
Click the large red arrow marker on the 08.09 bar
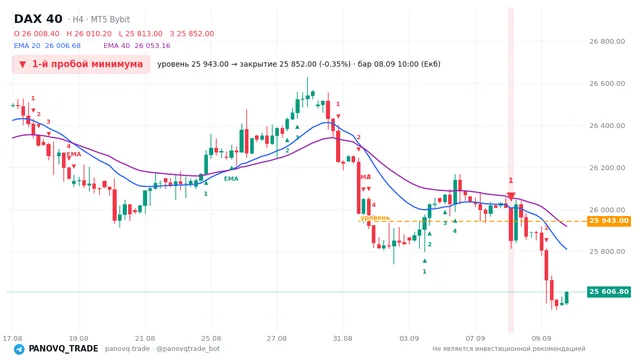[511, 196]
